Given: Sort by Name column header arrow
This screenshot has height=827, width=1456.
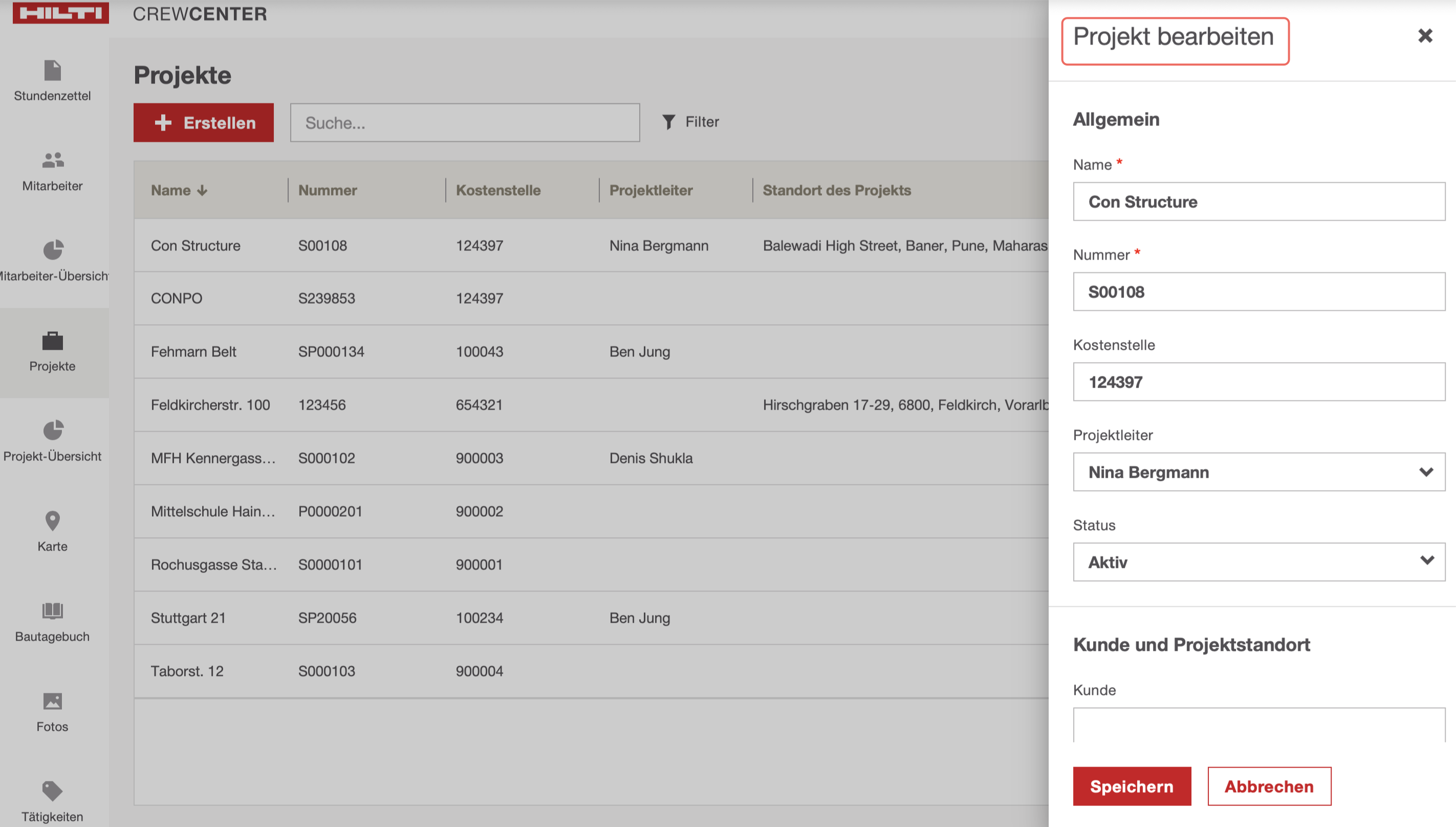Looking at the screenshot, I should point(202,191).
